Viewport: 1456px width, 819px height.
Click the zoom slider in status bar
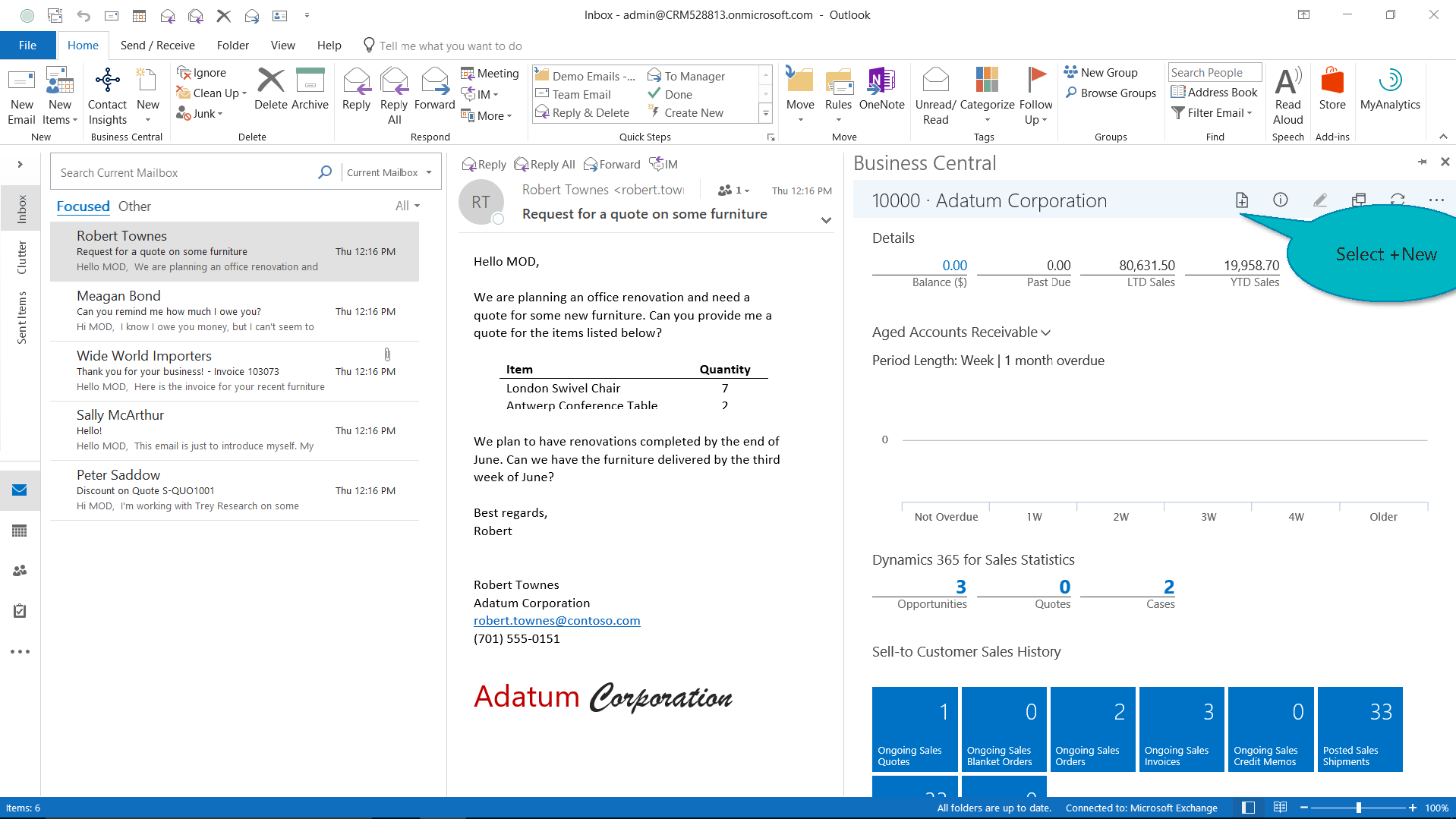(1358, 808)
